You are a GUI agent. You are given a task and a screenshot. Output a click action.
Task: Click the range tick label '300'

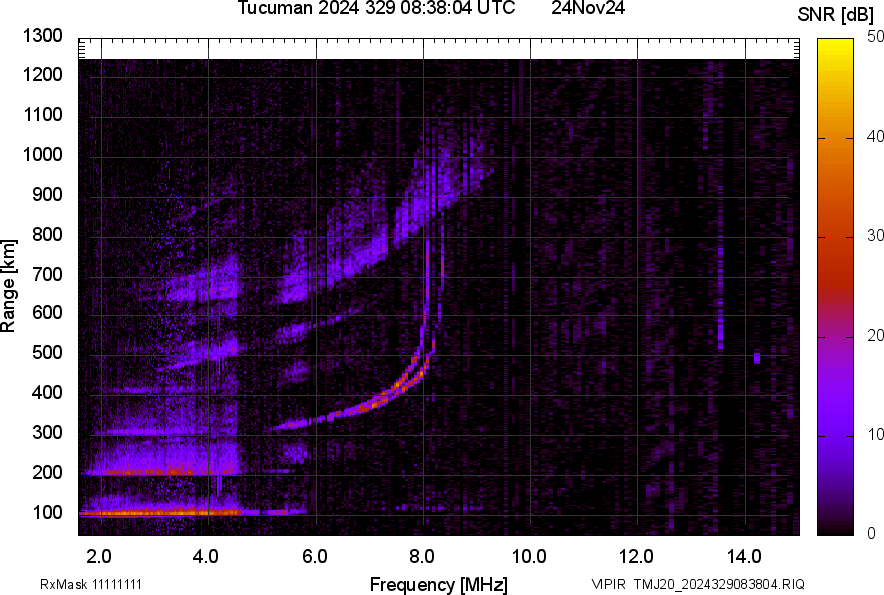click(47, 432)
